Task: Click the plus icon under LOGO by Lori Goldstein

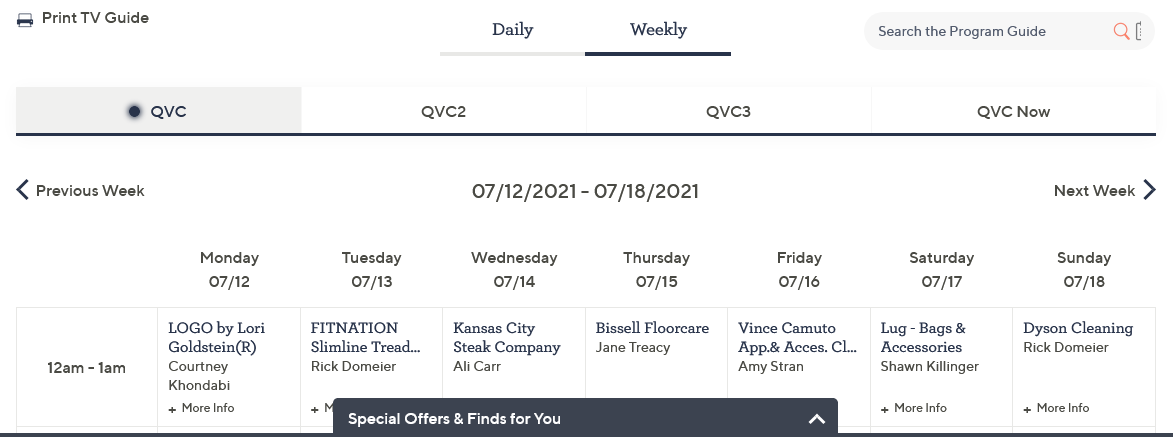Action: 172,409
